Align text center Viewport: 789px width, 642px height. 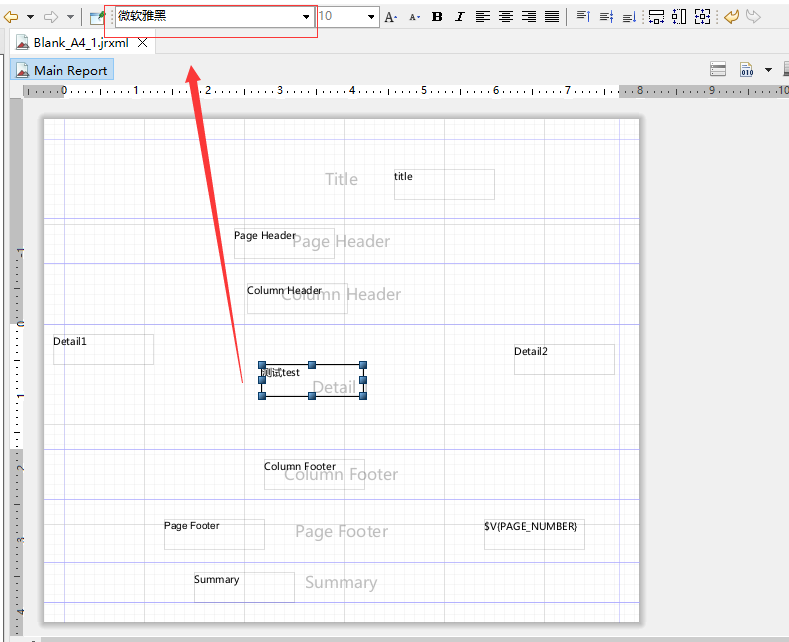[506, 17]
